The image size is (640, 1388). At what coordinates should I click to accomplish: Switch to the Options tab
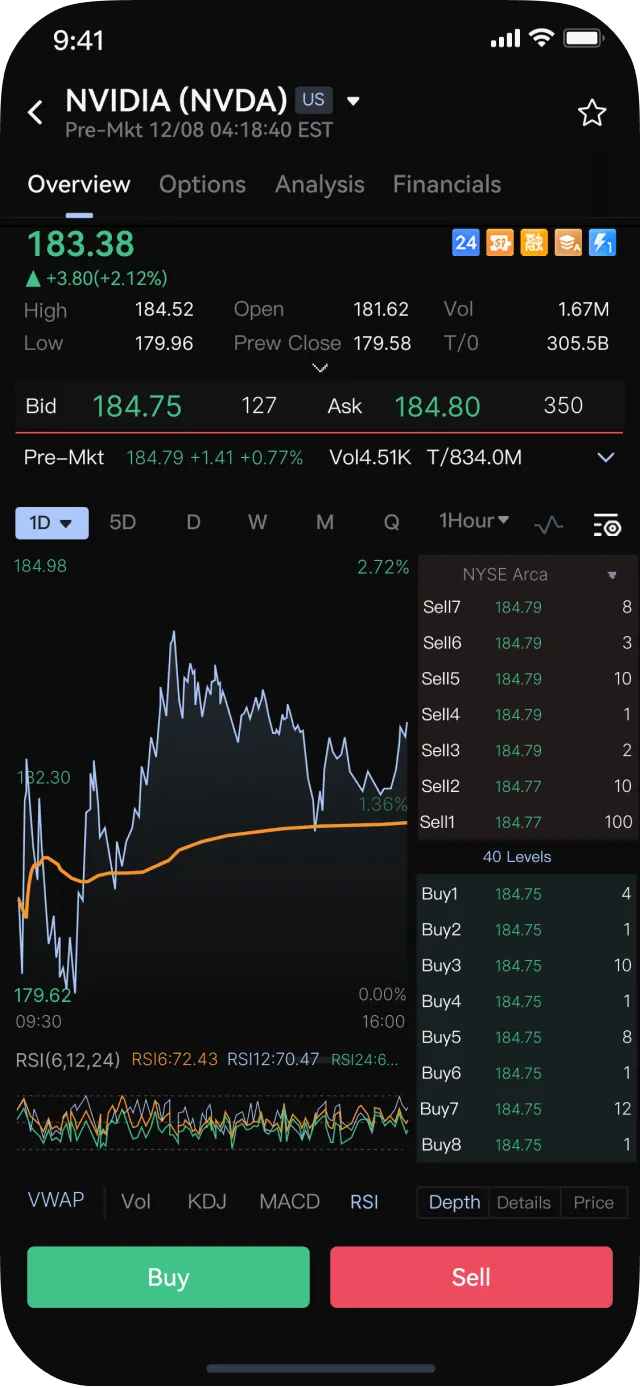point(202,184)
